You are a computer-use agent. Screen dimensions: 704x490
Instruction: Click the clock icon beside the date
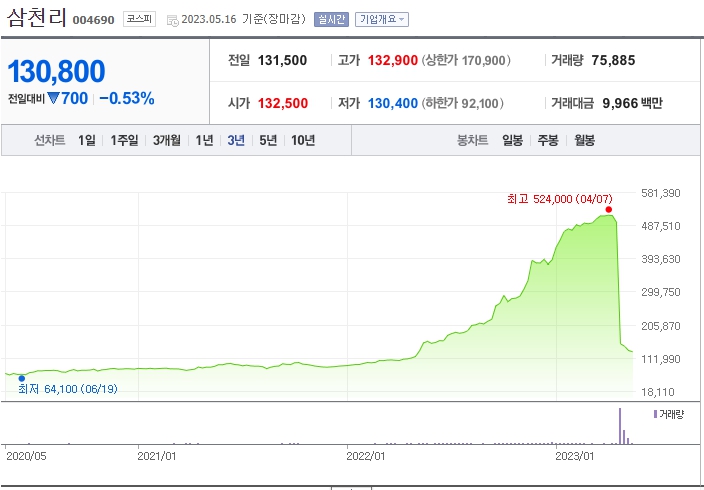[172, 20]
